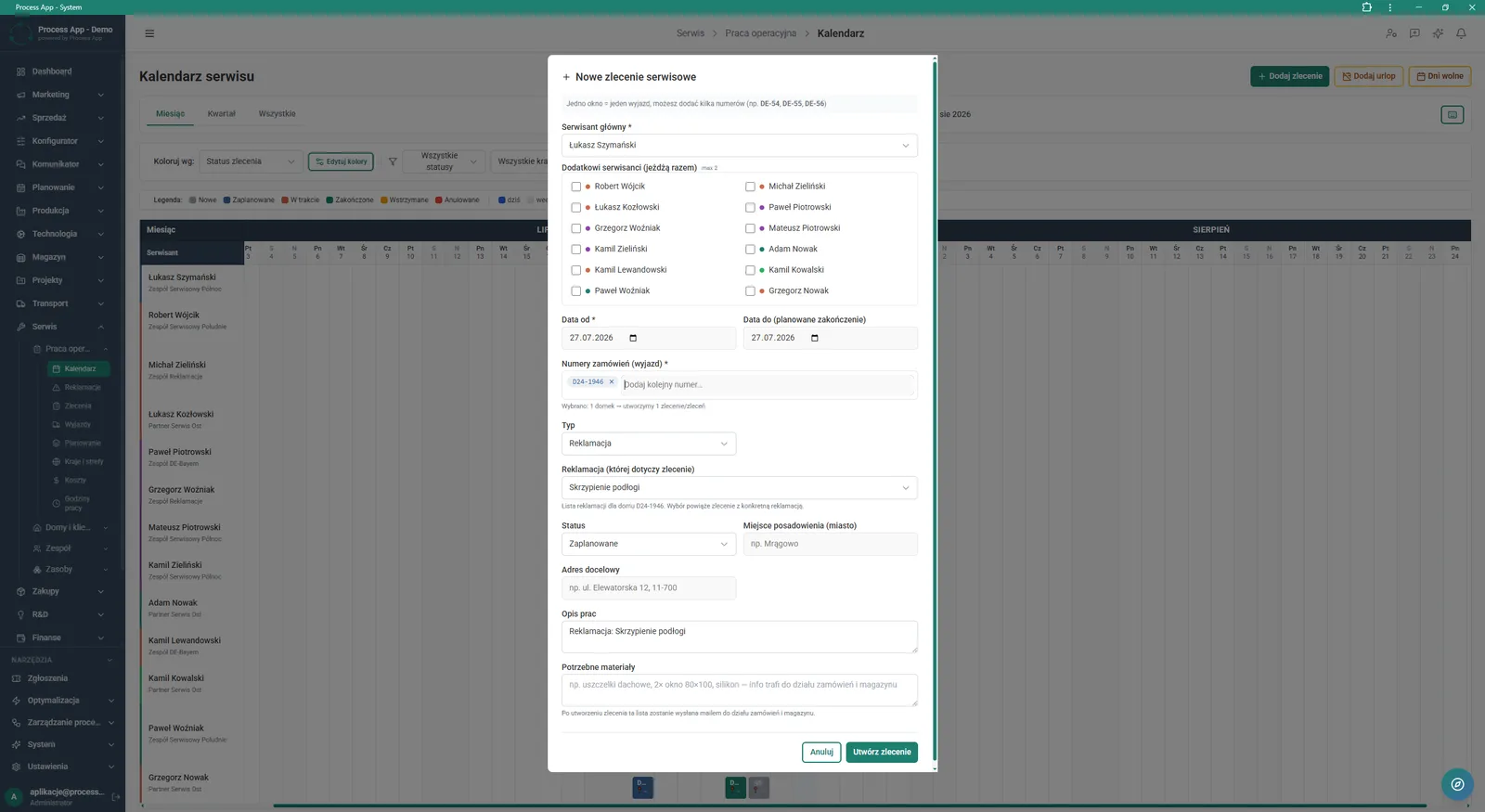Click the Zakończone green legend swatch
The height and width of the screenshot is (812, 1485).
coord(329,200)
